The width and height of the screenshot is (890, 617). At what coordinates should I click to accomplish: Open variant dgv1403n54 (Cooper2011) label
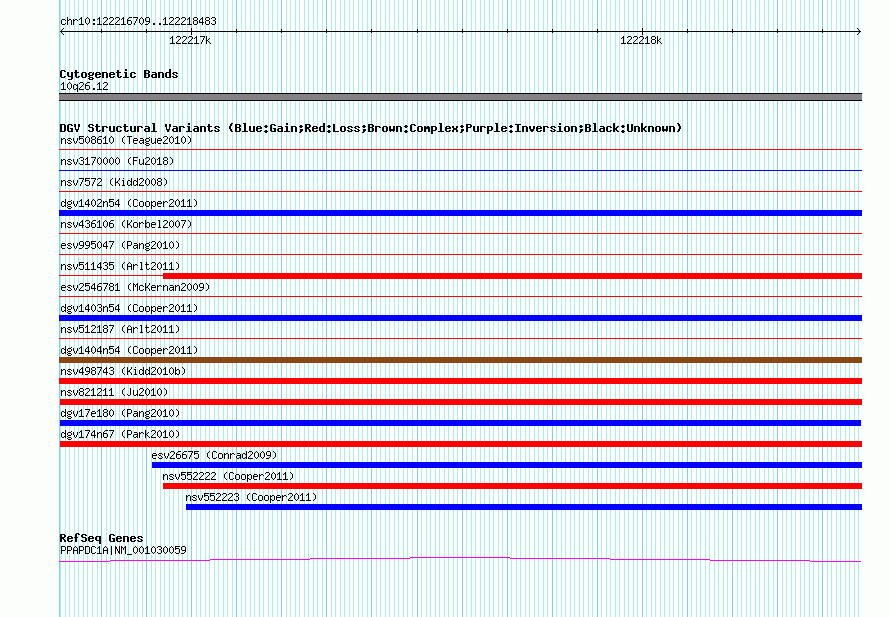129,308
